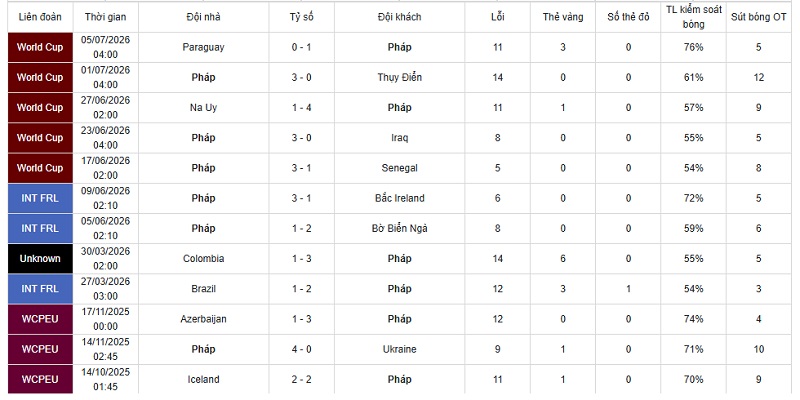Screen dimensions: 800x400
Task: Click the Thời gian column header
Action: (106, 17)
